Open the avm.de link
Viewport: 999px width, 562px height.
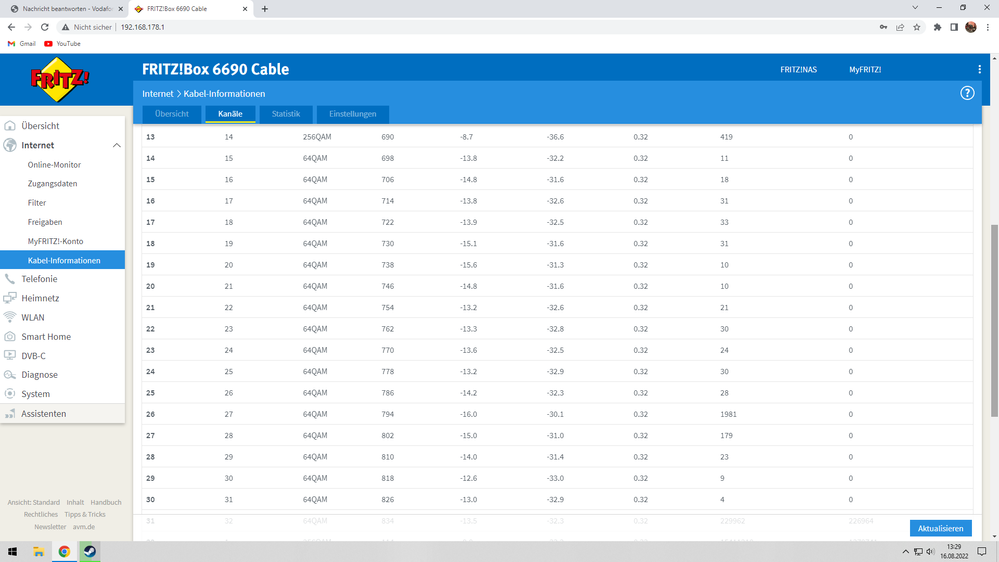[x=83, y=526]
